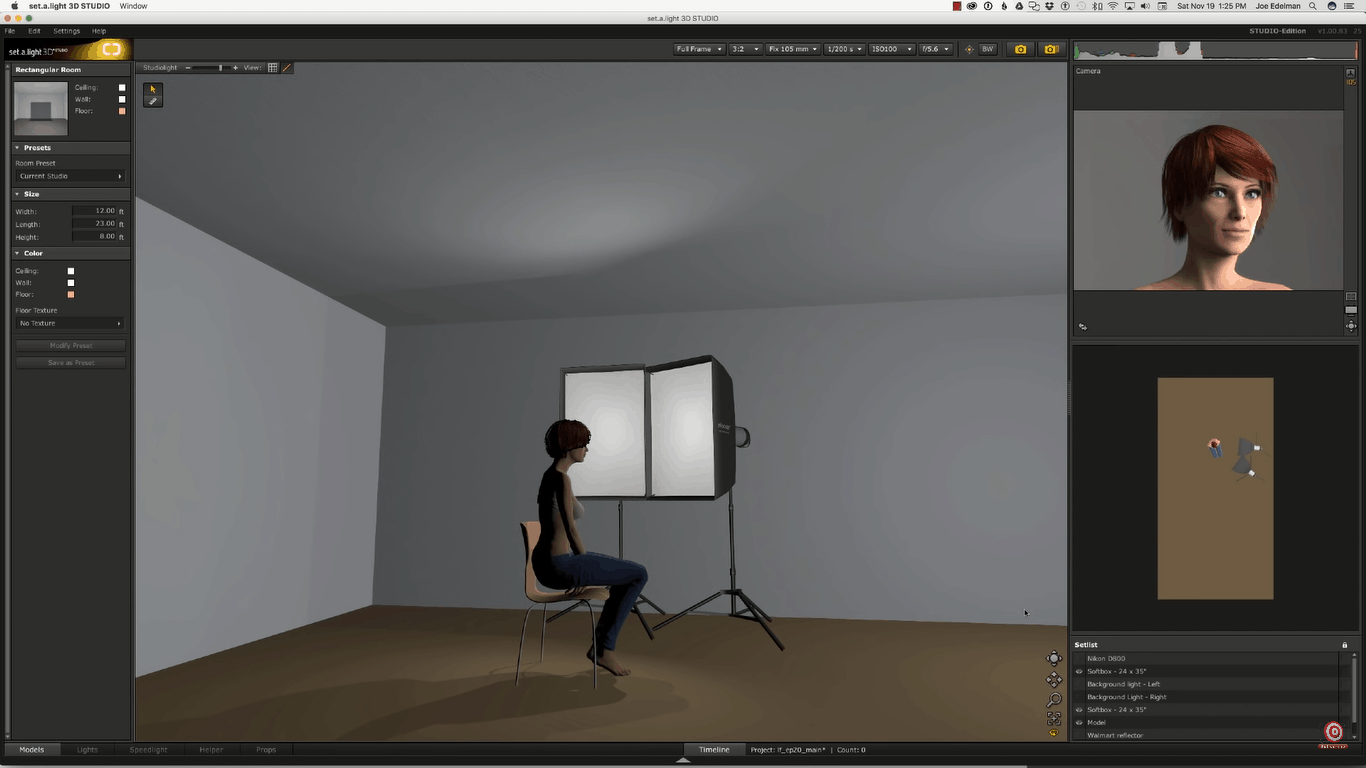The image size is (1366, 768).
Task: Open the 3:2 aspect ratio dropdown
Action: pyautogui.click(x=745, y=49)
